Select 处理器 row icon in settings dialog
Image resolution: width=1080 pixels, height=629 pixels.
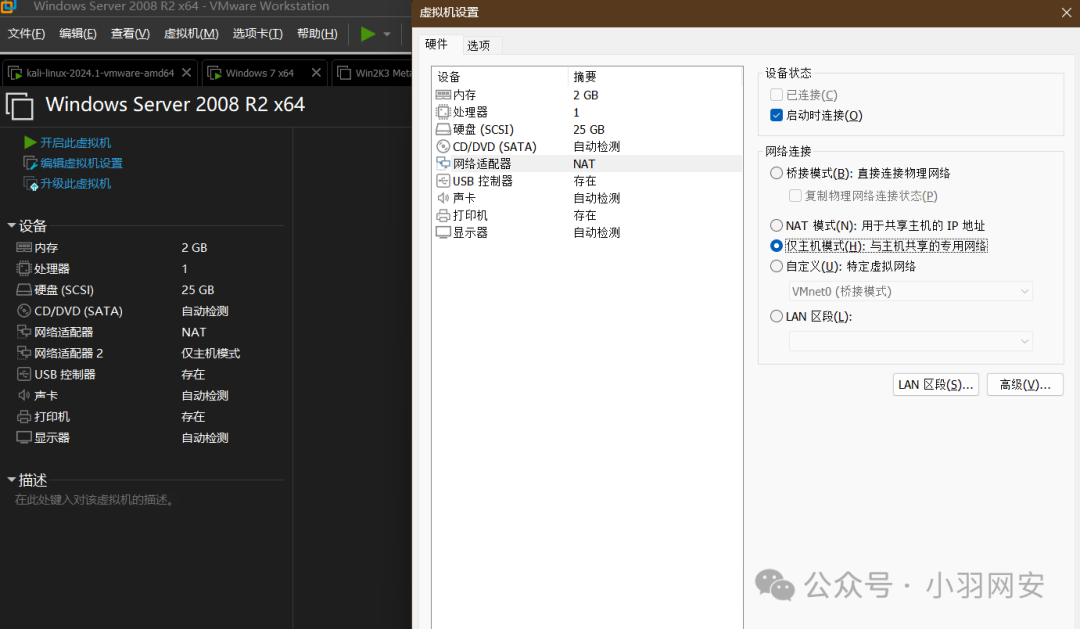point(443,112)
